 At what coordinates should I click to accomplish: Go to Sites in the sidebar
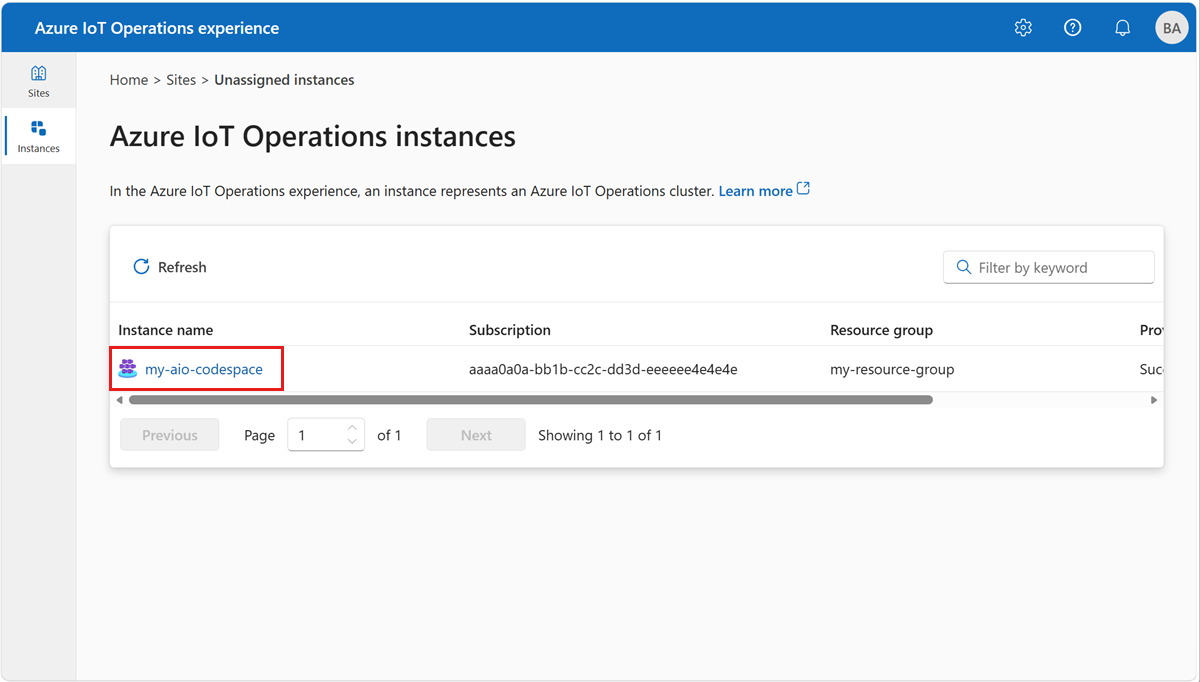tap(38, 81)
